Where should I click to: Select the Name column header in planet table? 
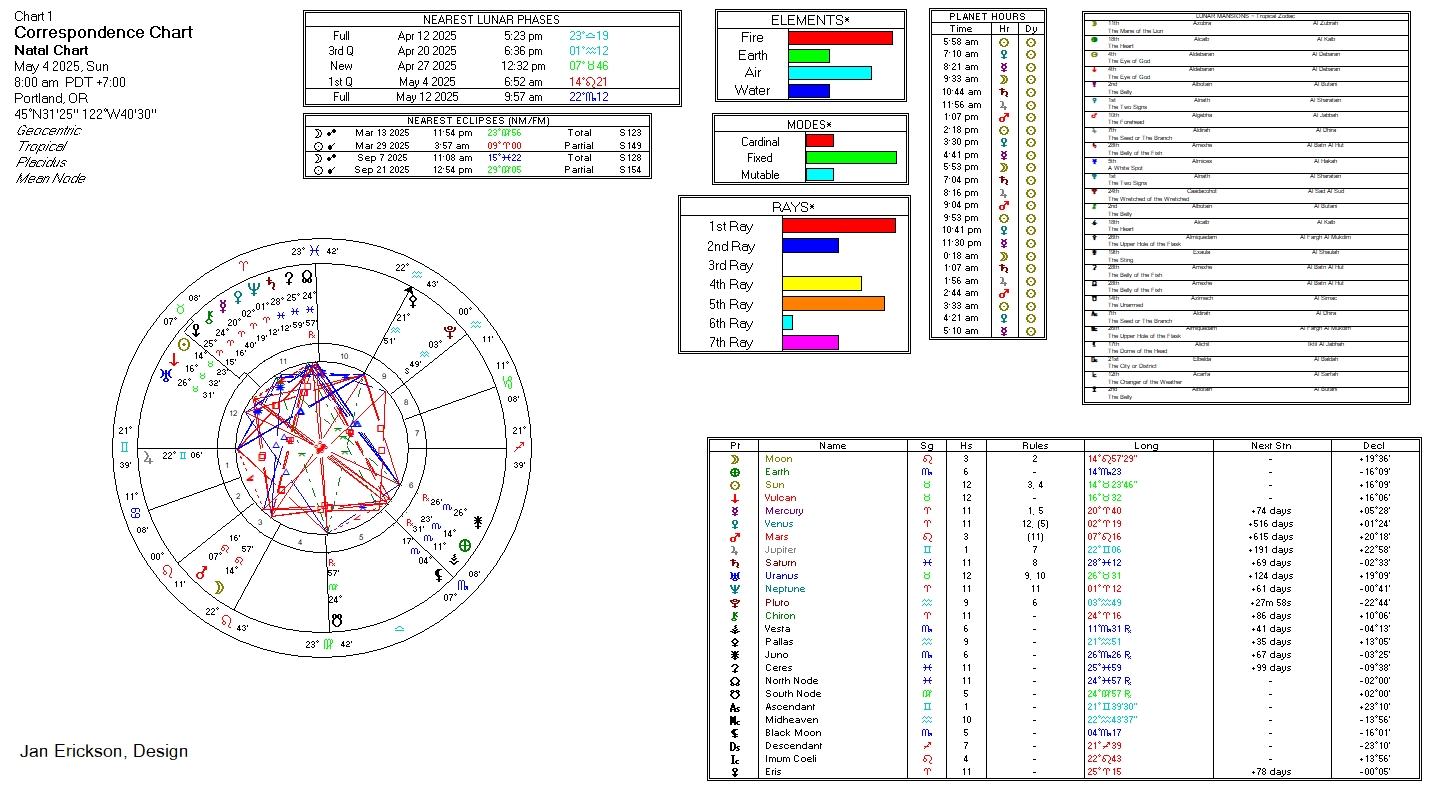(832, 446)
